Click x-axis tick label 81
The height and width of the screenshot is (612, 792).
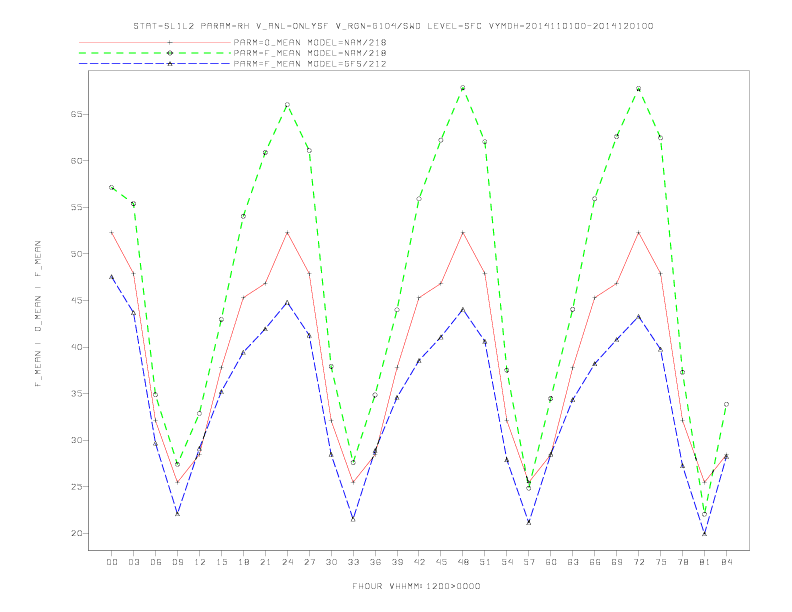pos(705,562)
